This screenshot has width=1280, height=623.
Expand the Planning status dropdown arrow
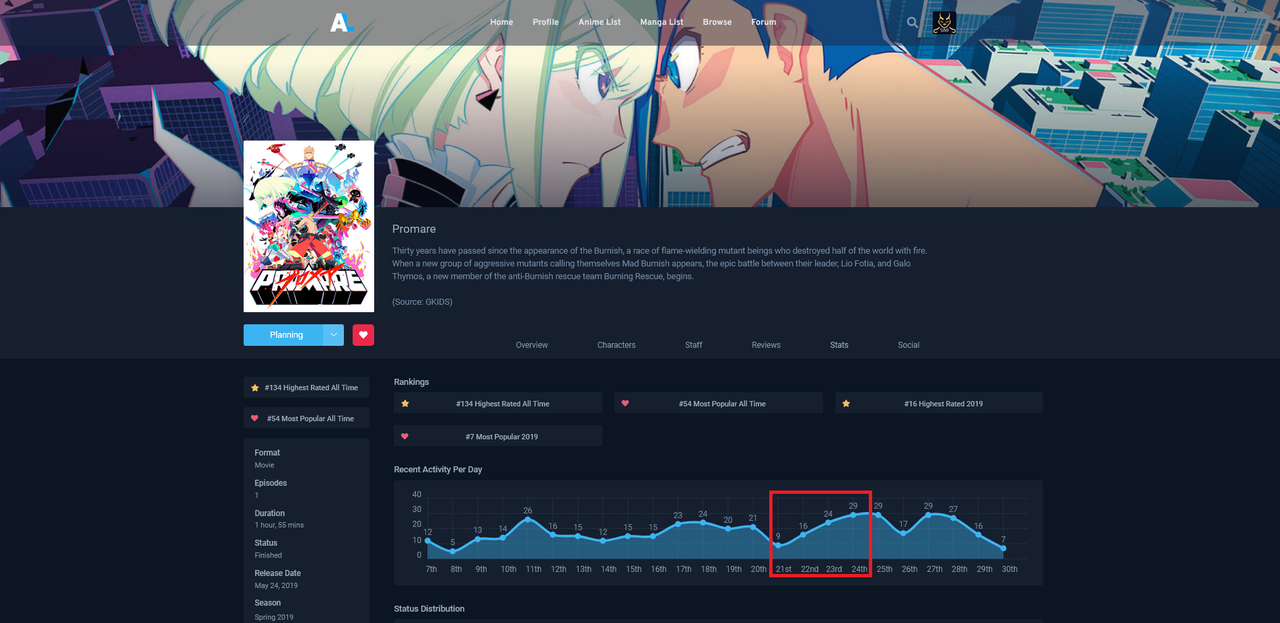point(333,335)
